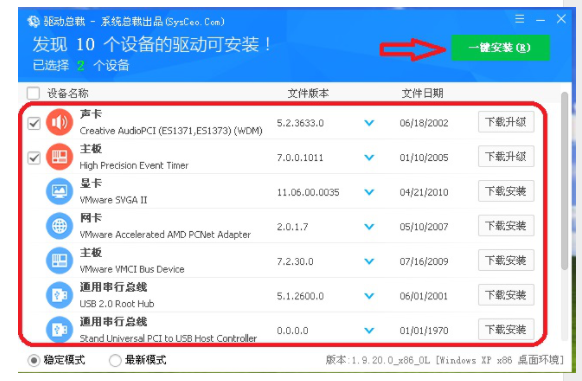Viewport: 582px width, 381px height.
Task: Minimize the 驱动总裁 window
Action: pyautogui.click(x=540, y=20)
